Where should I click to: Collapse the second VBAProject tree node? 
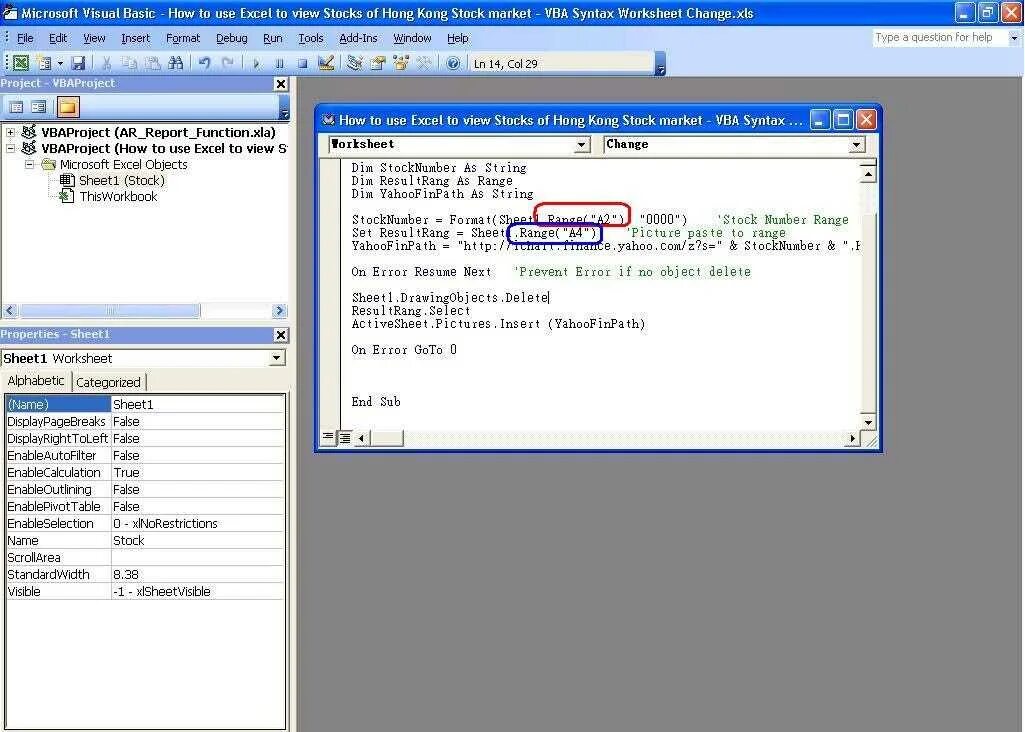10,148
